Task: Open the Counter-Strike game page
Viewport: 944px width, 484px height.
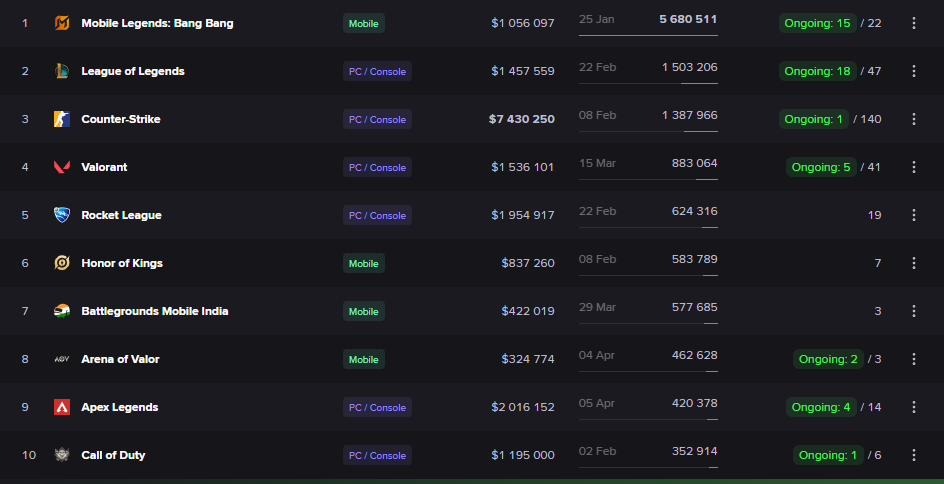Action: [x=121, y=119]
